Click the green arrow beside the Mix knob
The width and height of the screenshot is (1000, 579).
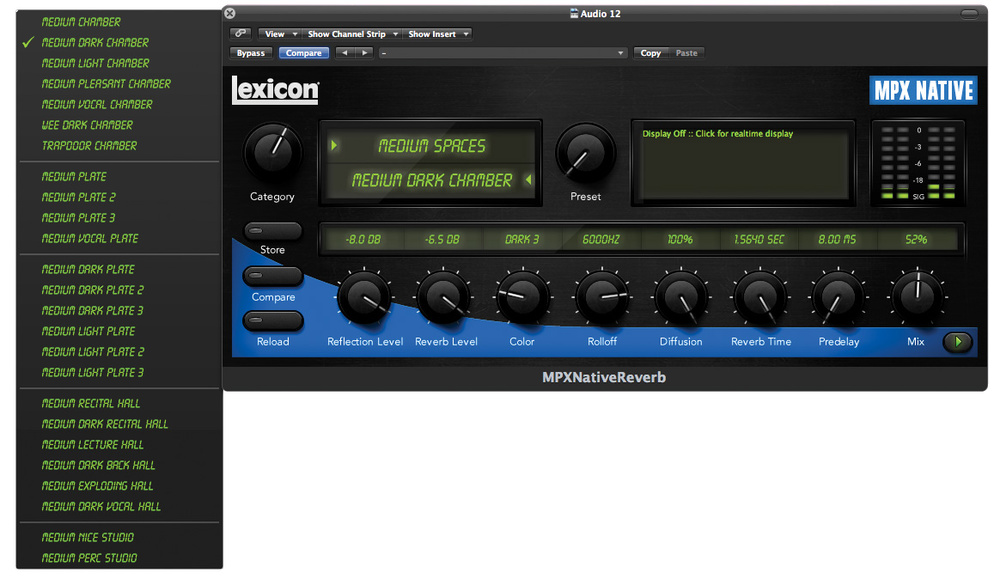pos(957,342)
